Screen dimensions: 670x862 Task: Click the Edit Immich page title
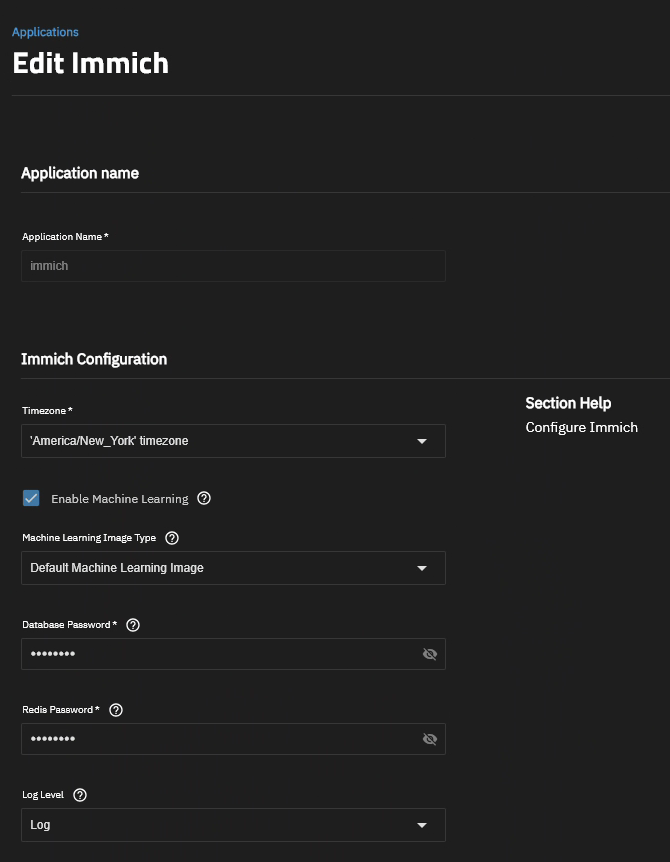90,63
